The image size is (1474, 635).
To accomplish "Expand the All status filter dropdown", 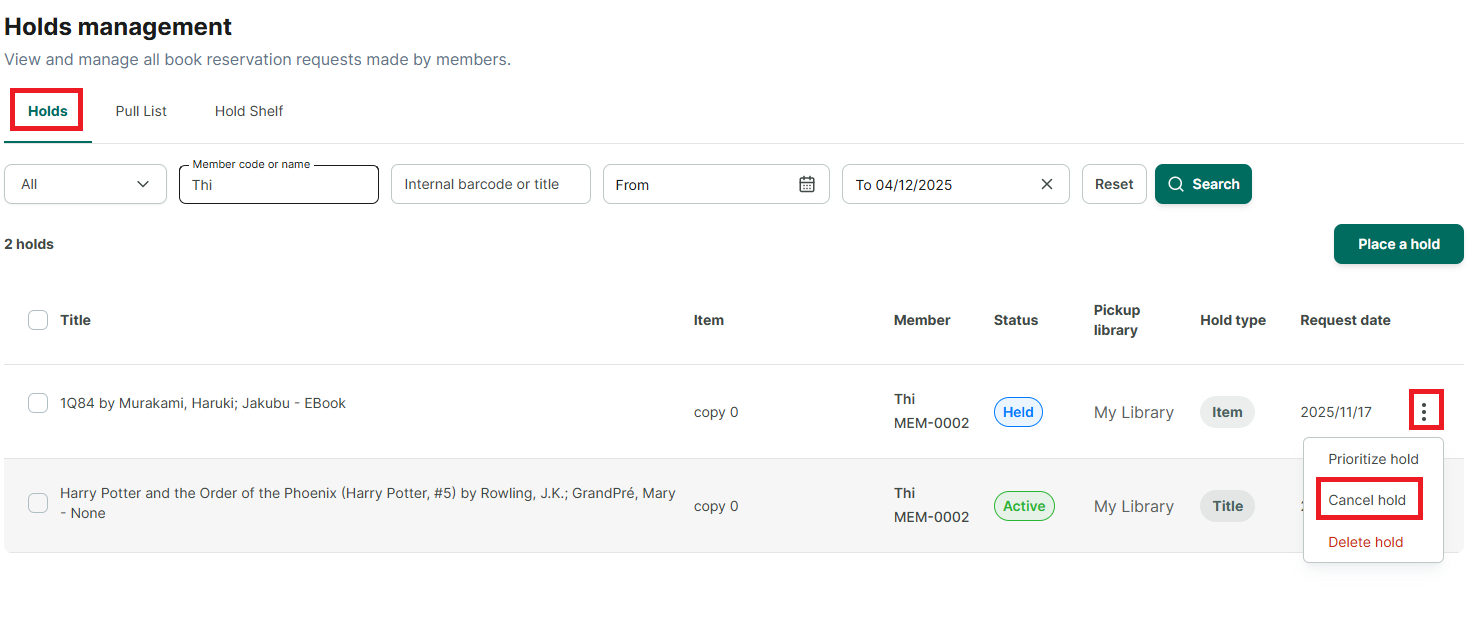I will [85, 184].
